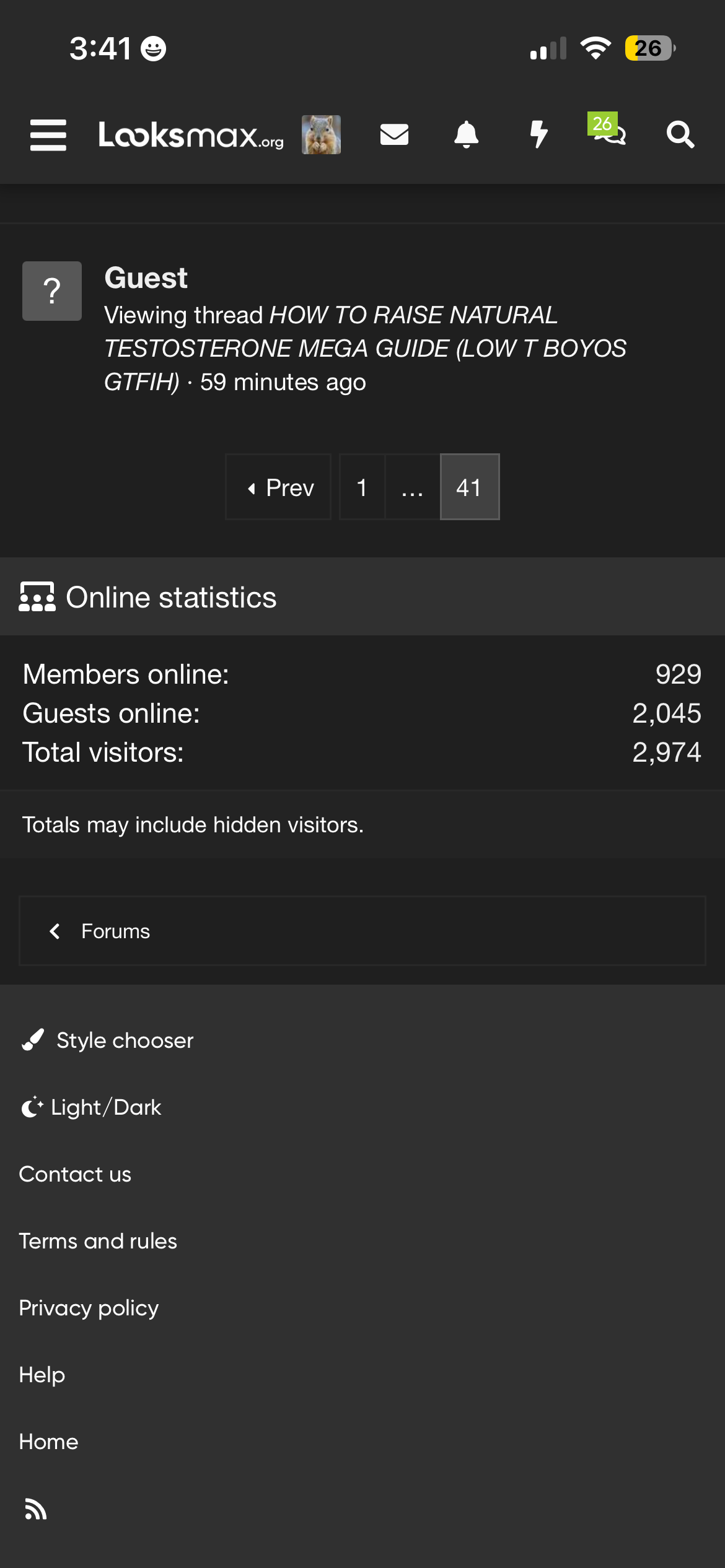Image resolution: width=725 pixels, height=1568 pixels.
Task: Tap the Guest username heading
Action: click(x=146, y=277)
